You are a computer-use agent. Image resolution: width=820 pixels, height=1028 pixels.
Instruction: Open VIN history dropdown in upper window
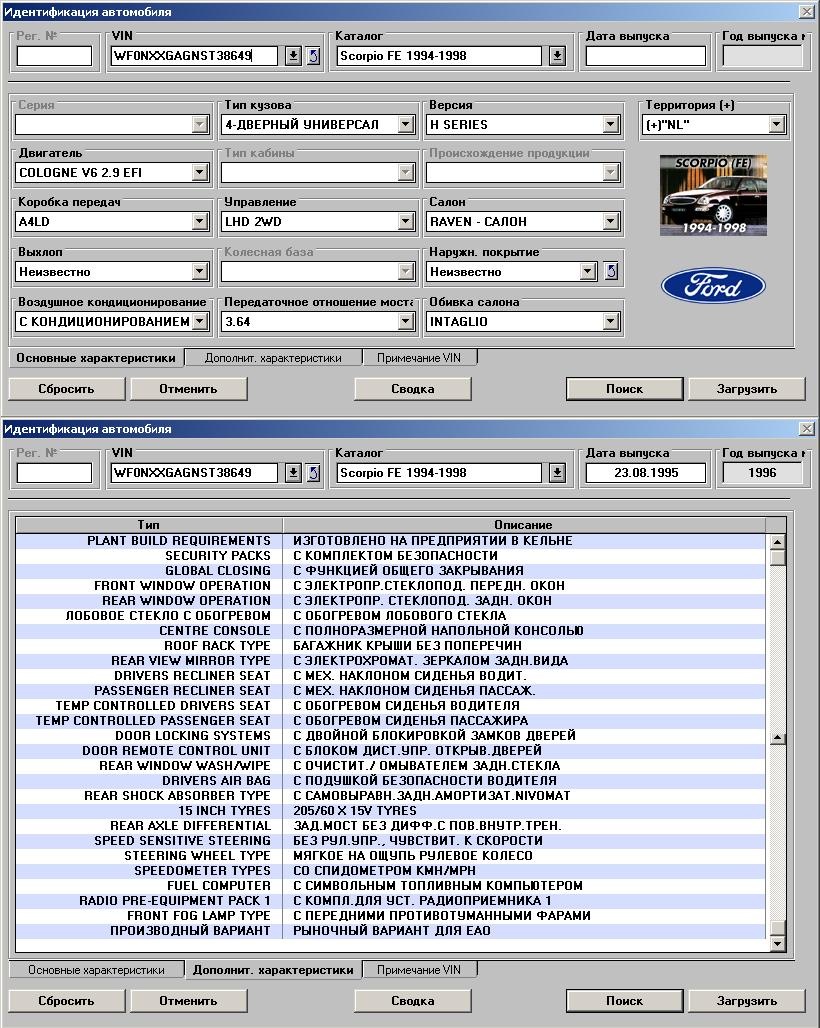coord(294,56)
